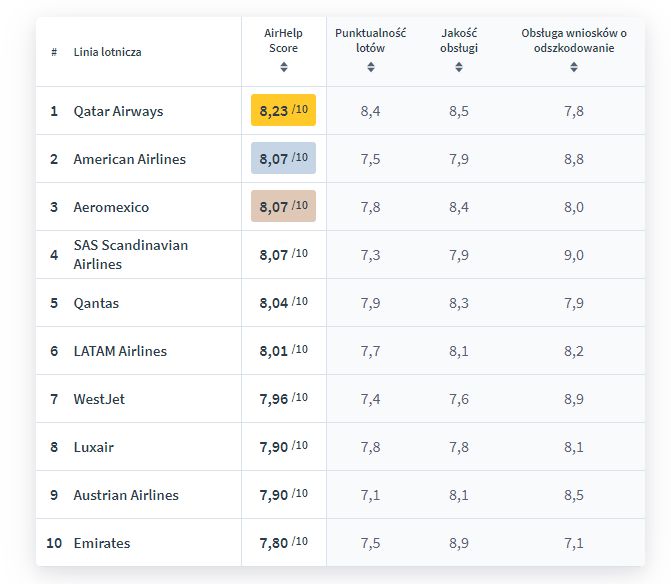Click the LATAM Airlines name
This screenshot has height=584, width=671.
tap(120, 351)
